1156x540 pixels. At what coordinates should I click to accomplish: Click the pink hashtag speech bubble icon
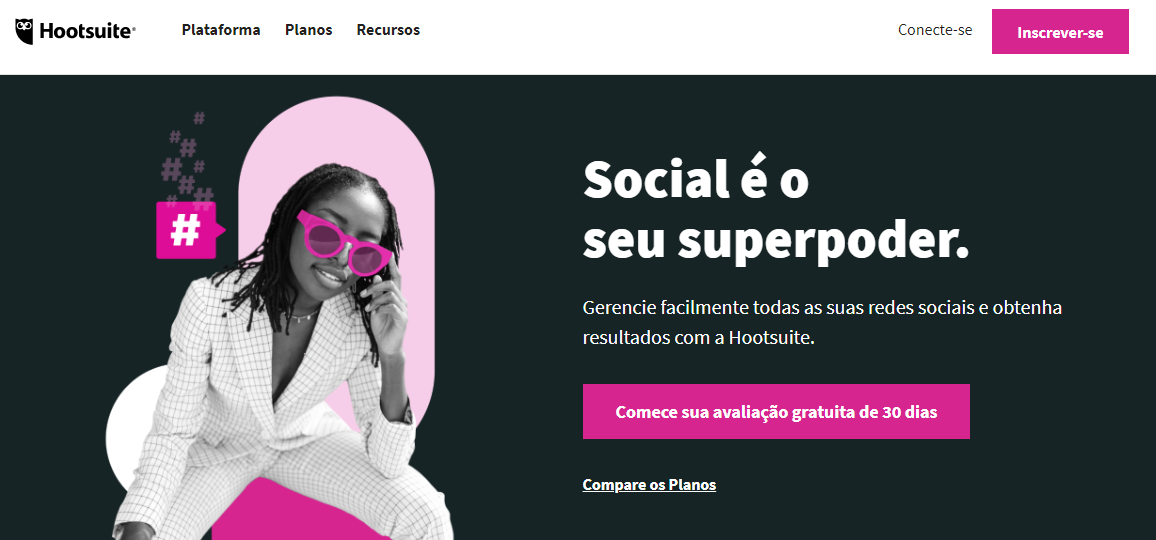pos(187,230)
